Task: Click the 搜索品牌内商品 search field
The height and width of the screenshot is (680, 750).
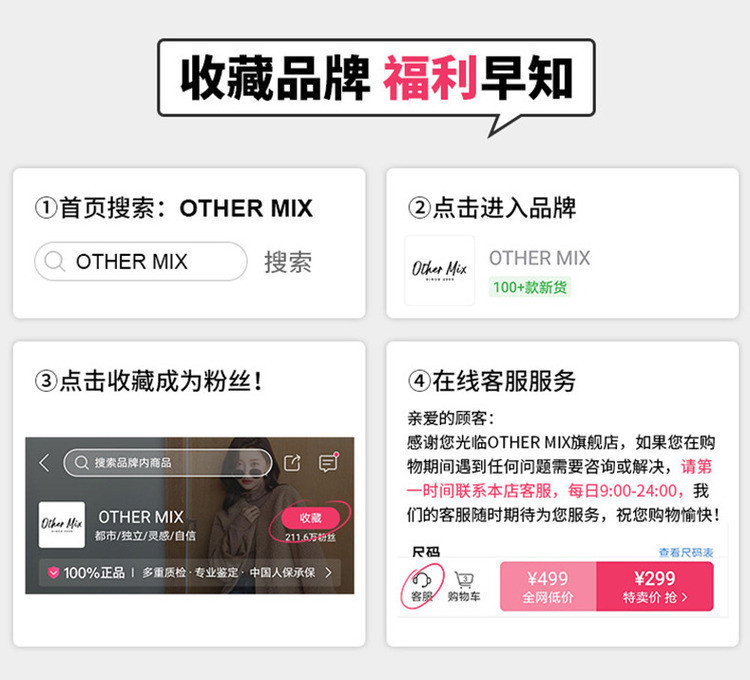Action: tap(167, 462)
